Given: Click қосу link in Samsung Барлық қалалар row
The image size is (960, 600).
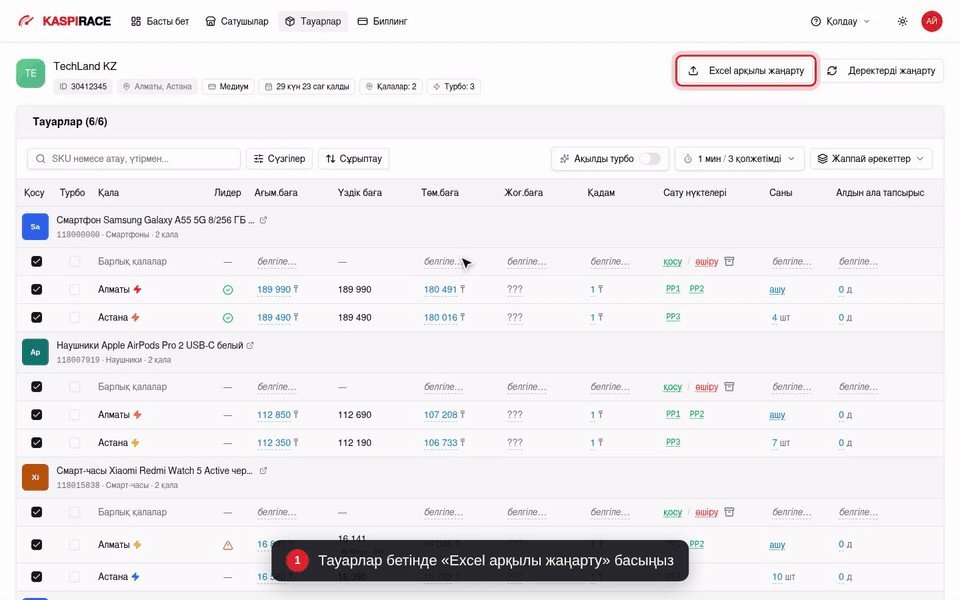Looking at the screenshot, I should click(672, 262).
